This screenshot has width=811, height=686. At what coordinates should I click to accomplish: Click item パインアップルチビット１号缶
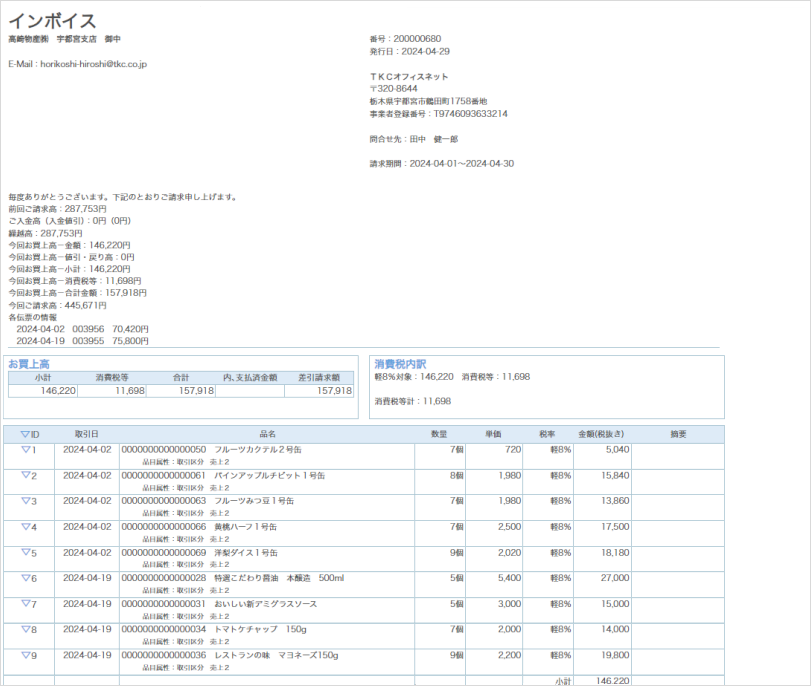coord(269,475)
